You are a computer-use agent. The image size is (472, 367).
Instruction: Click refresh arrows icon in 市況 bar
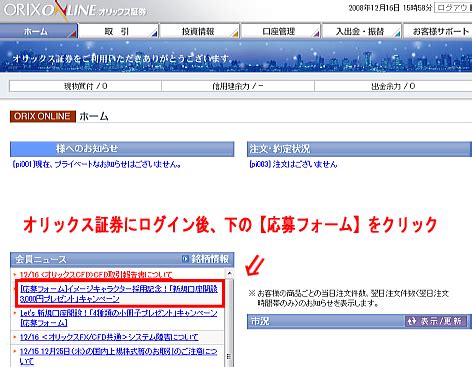pyautogui.click(x=412, y=321)
